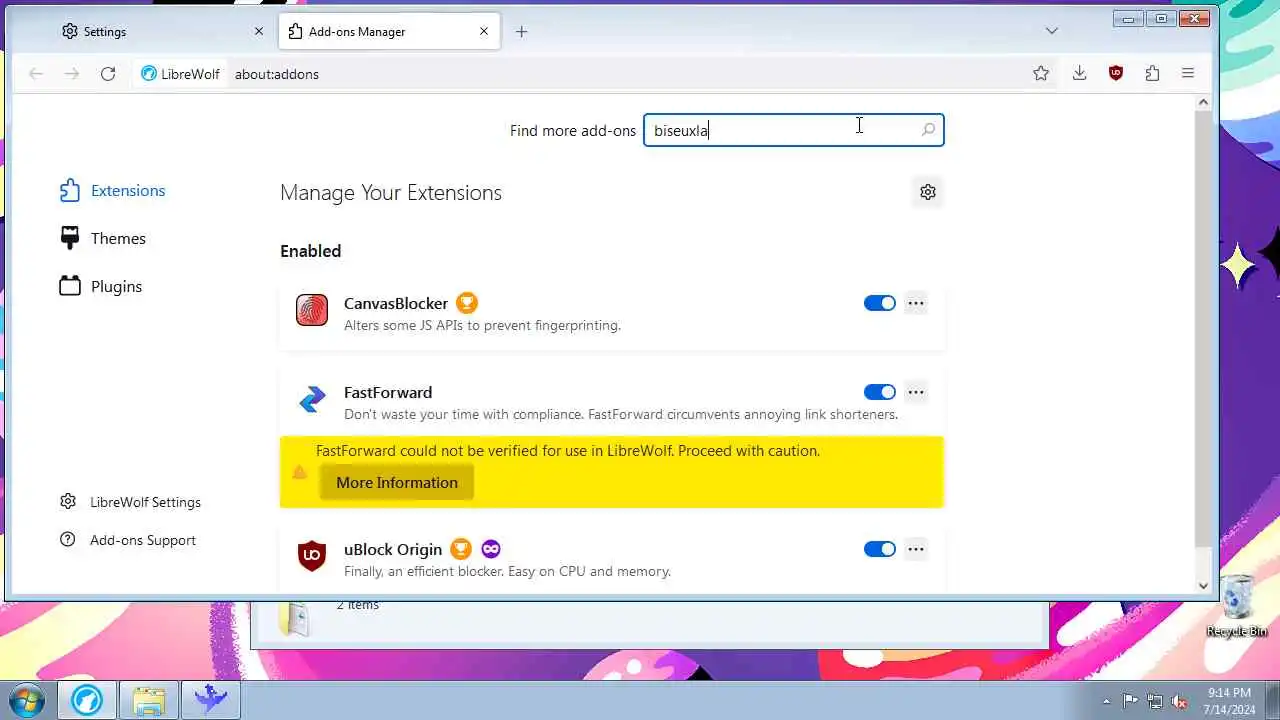Click in the Find more add-ons search field
This screenshot has height=720, width=1280.
pyautogui.click(x=793, y=130)
